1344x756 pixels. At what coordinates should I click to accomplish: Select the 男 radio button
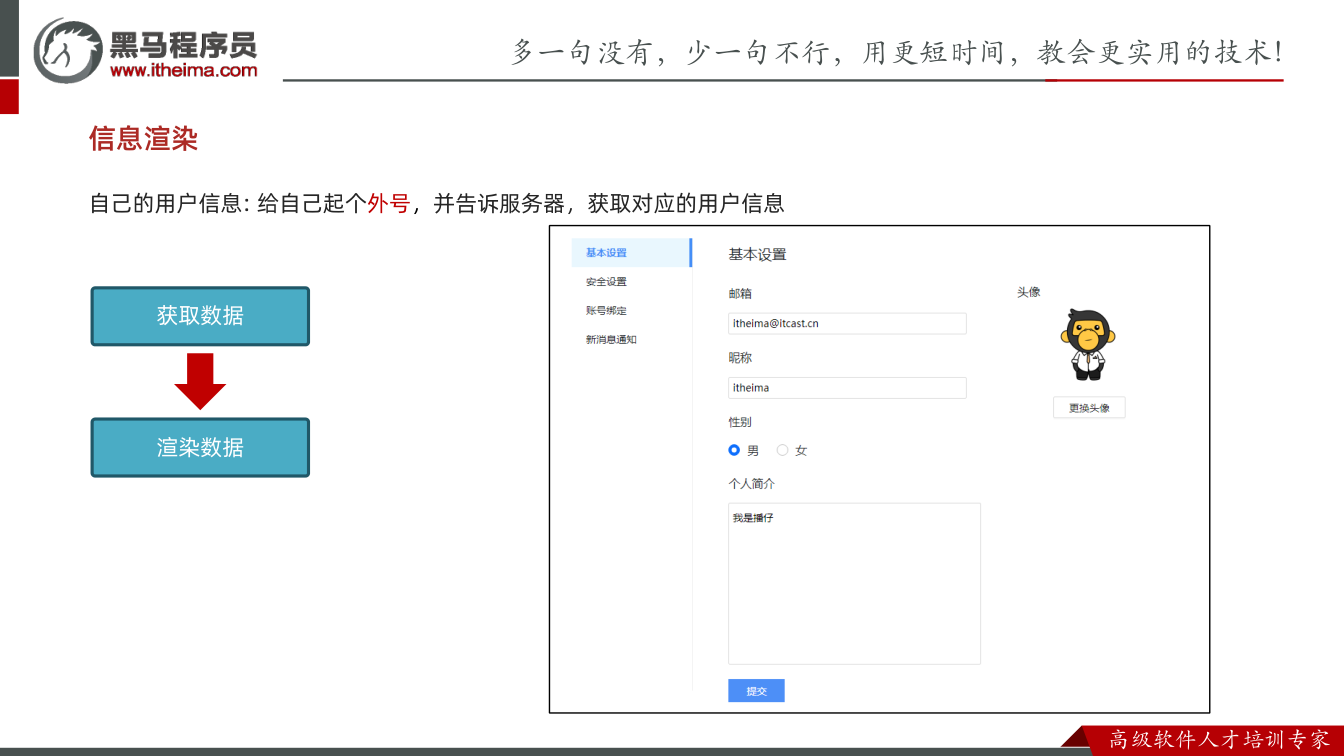734,450
